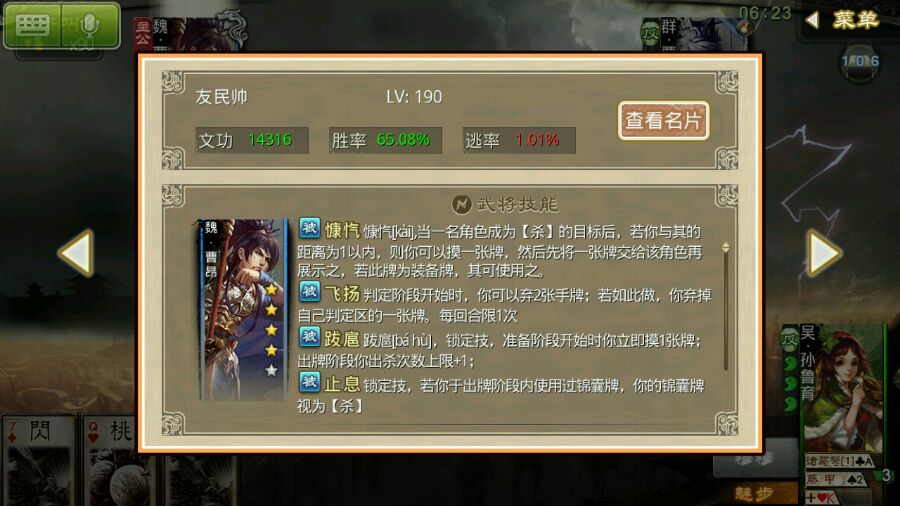
Task: Select the 桃 hand card
Action: [111, 461]
